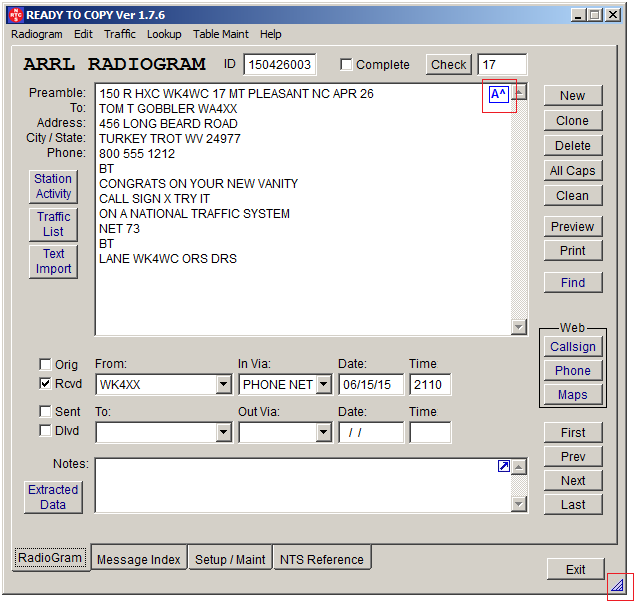Open the Out Via dropdown
Image resolution: width=640 pixels, height=608 pixels.
pos(323,433)
